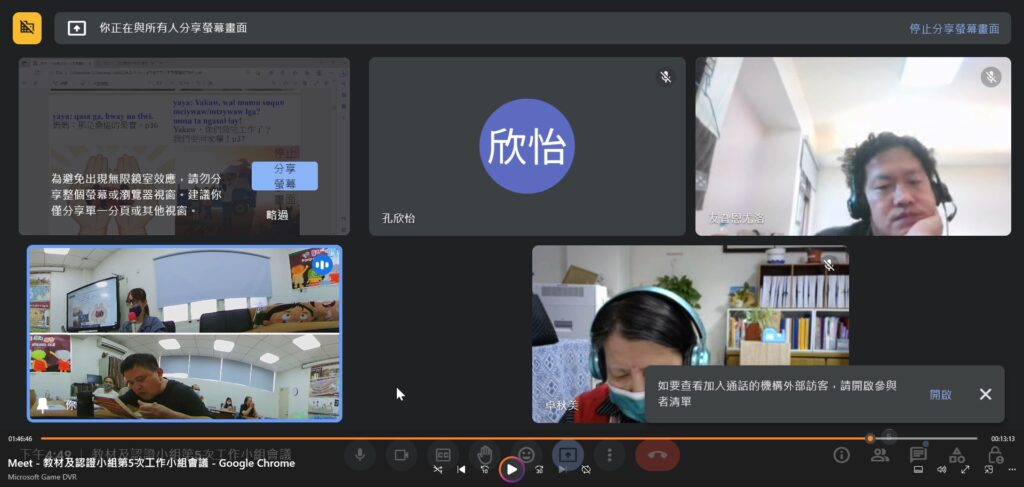The height and width of the screenshot is (487, 1024).
Task: Click the orange video progress slider handle
Action: 870,438
